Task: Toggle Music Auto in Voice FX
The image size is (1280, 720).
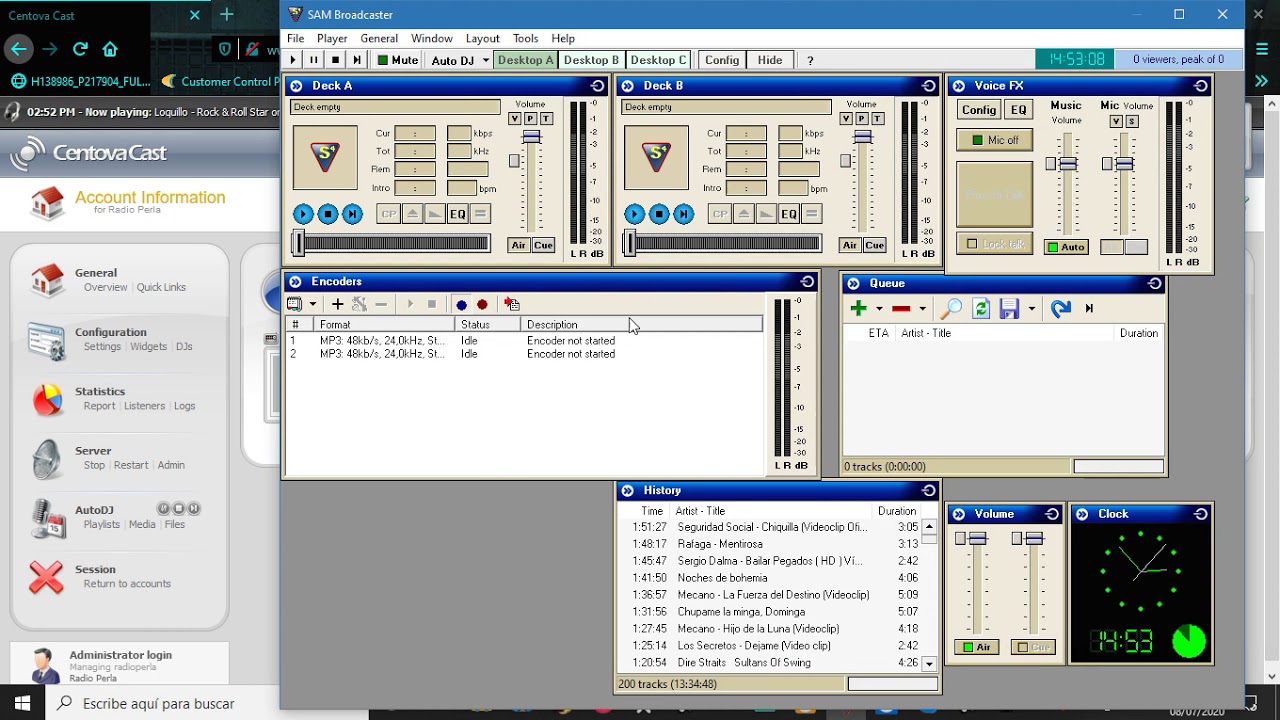Action: pos(1066,247)
